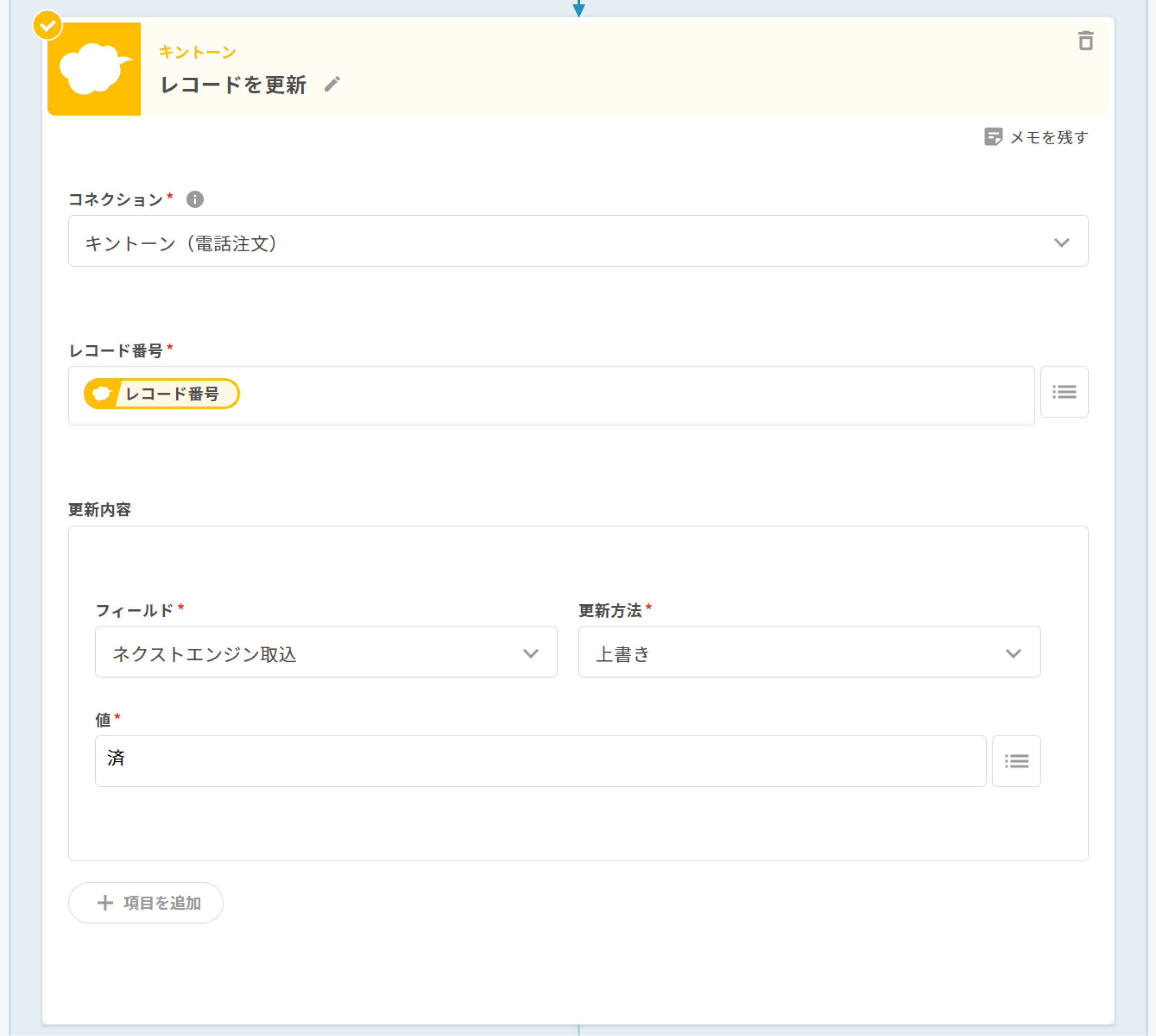The height and width of the screenshot is (1036, 1156).
Task: Open the フィールド dropdown ネクストエンジン取込
Action: pyautogui.click(x=326, y=652)
